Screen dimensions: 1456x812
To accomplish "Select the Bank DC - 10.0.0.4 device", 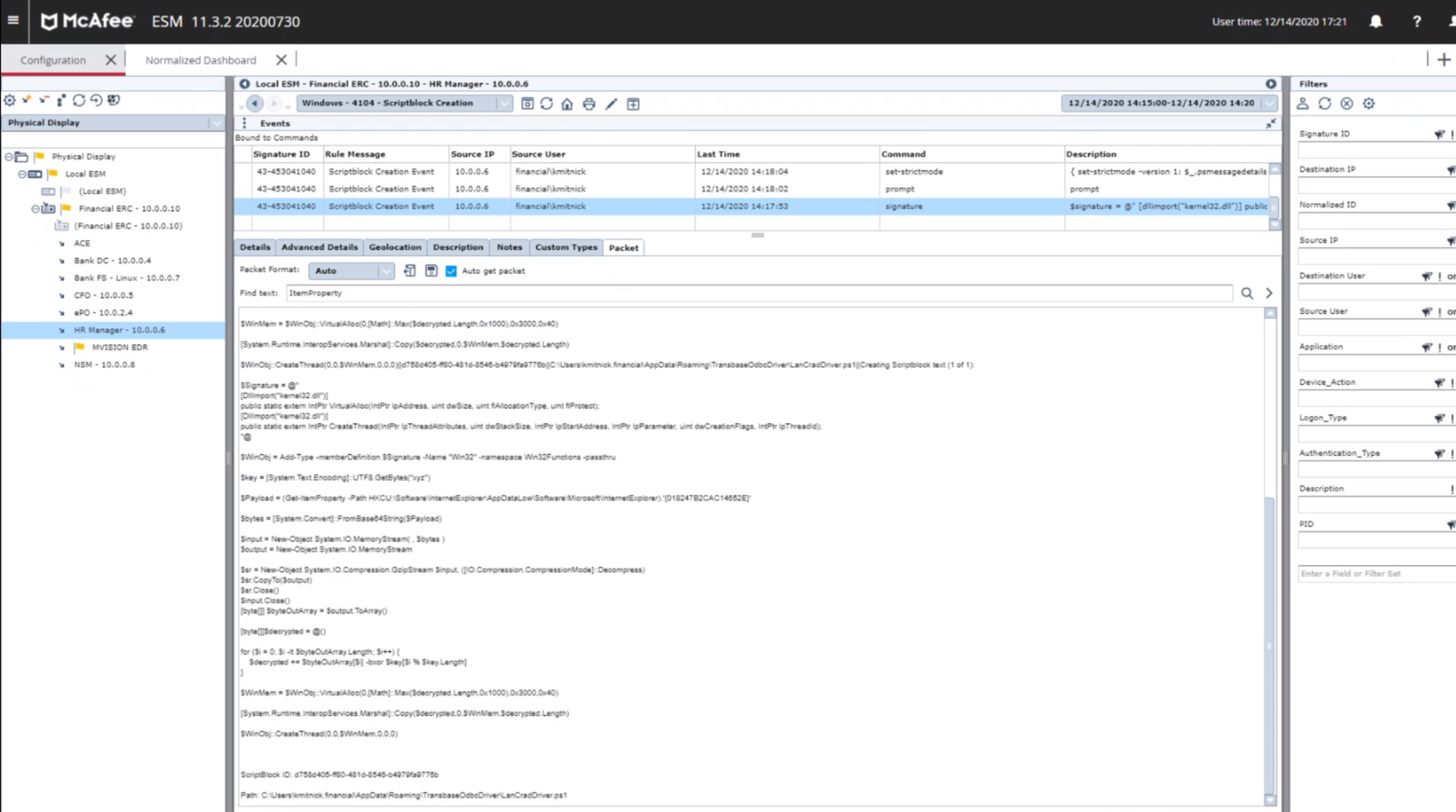I will coord(112,260).
